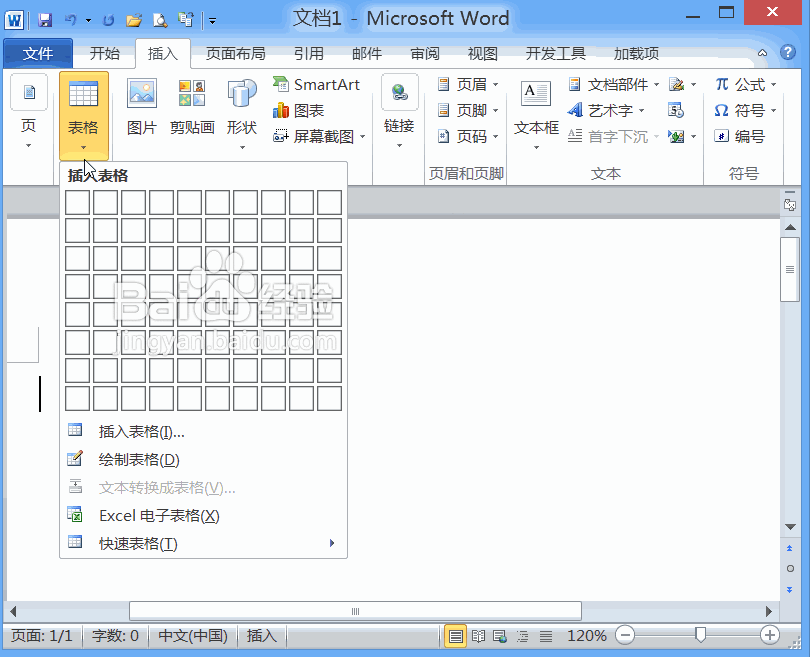Switch to the 加载项 tab
Image resolution: width=810 pixels, height=657 pixels.
pos(636,53)
